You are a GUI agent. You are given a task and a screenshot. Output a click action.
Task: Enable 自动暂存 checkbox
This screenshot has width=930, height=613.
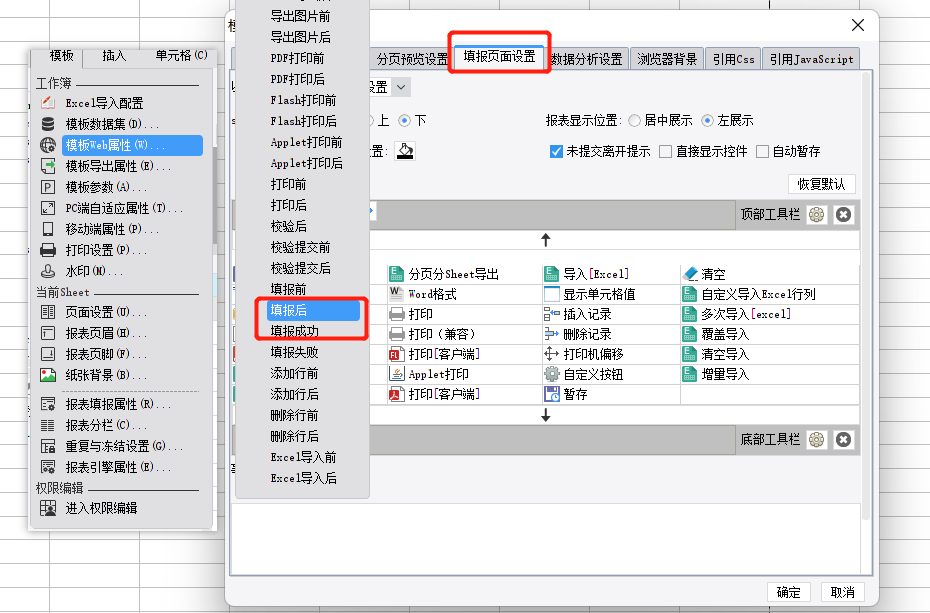[762, 152]
